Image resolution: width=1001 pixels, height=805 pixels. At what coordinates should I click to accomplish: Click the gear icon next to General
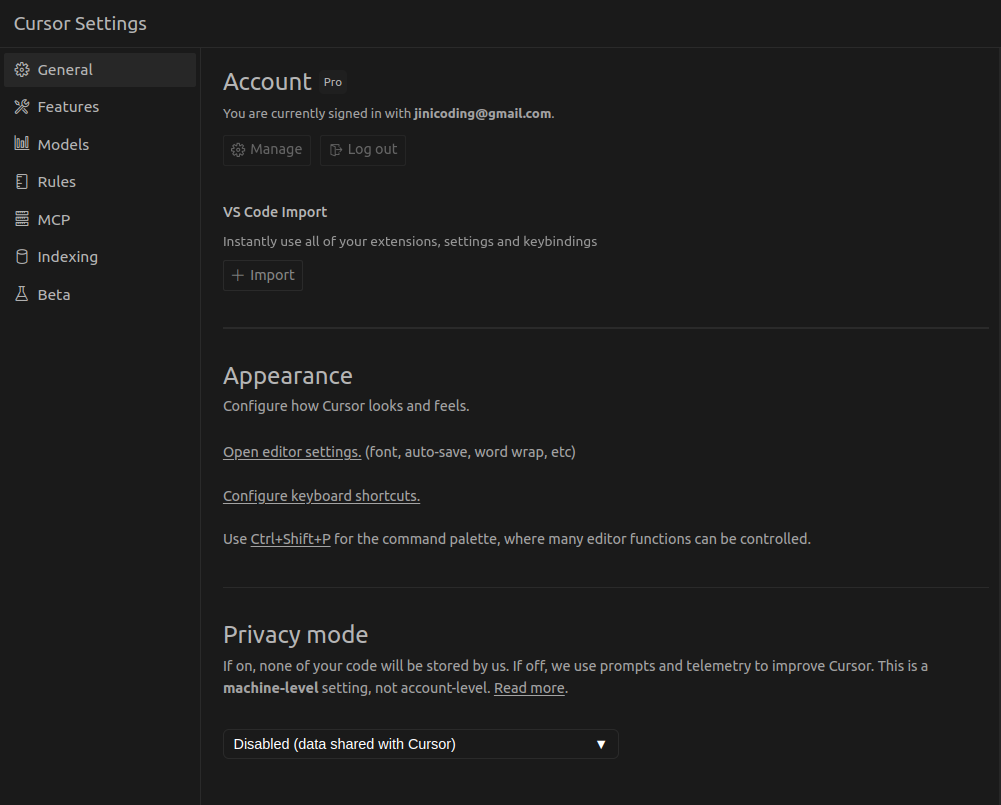22,70
